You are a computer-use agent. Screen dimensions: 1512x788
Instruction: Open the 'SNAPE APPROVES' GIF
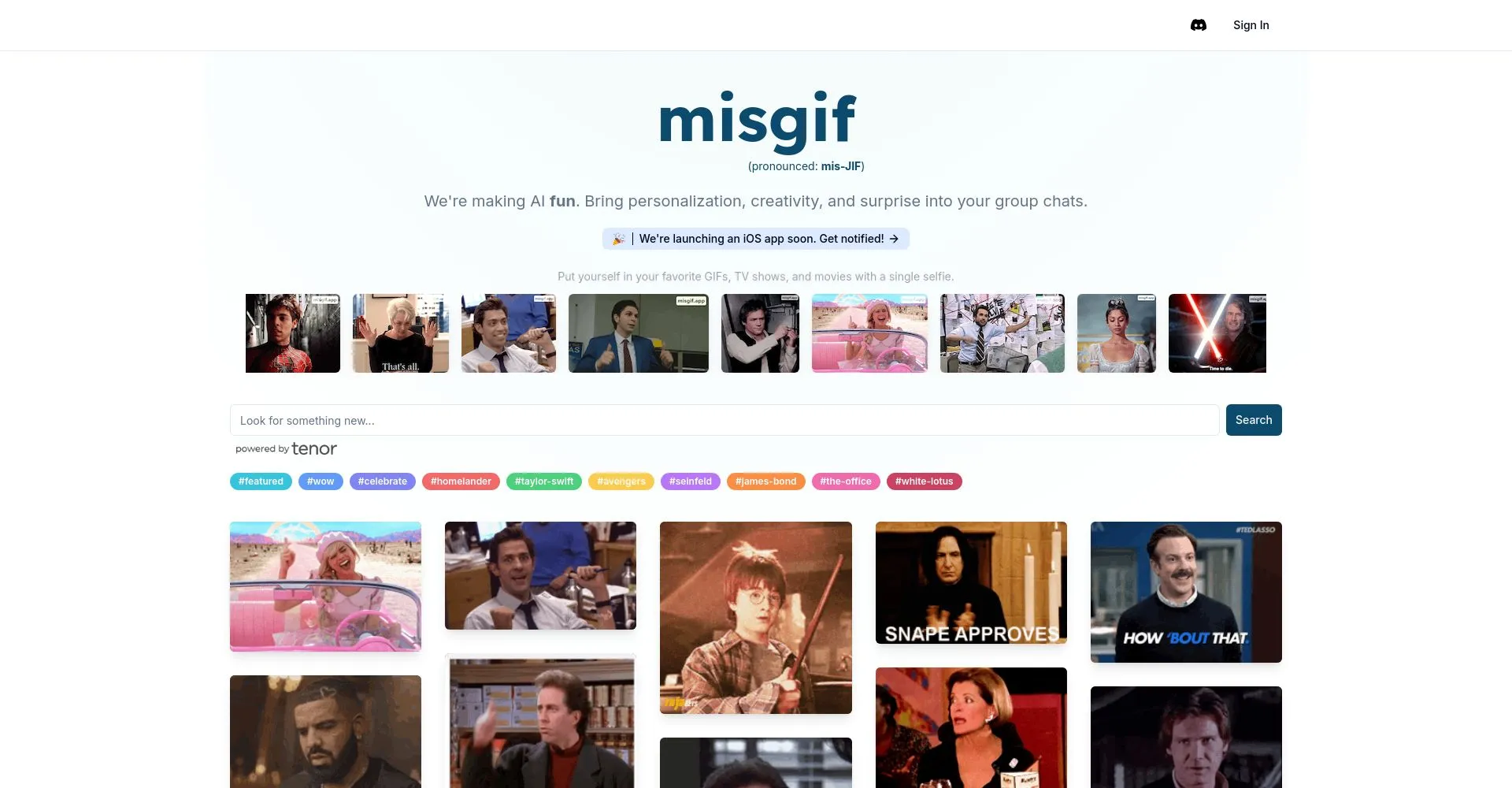[971, 582]
